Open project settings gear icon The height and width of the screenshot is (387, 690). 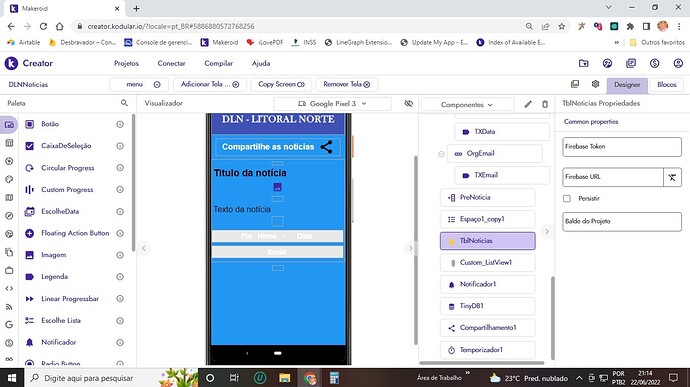coord(595,84)
